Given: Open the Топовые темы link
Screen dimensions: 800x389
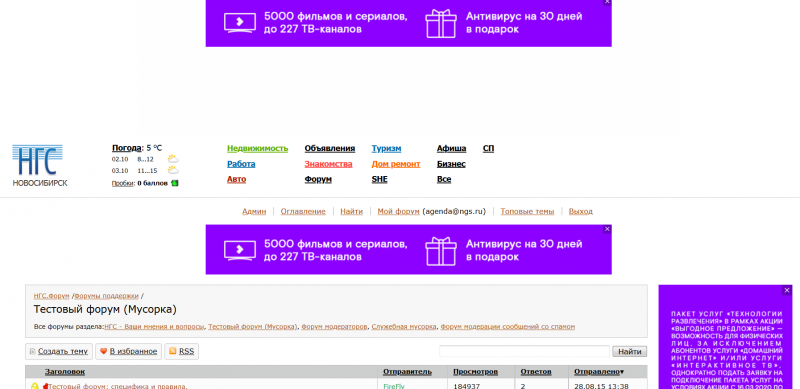Looking at the screenshot, I should pyautogui.click(x=527, y=211).
